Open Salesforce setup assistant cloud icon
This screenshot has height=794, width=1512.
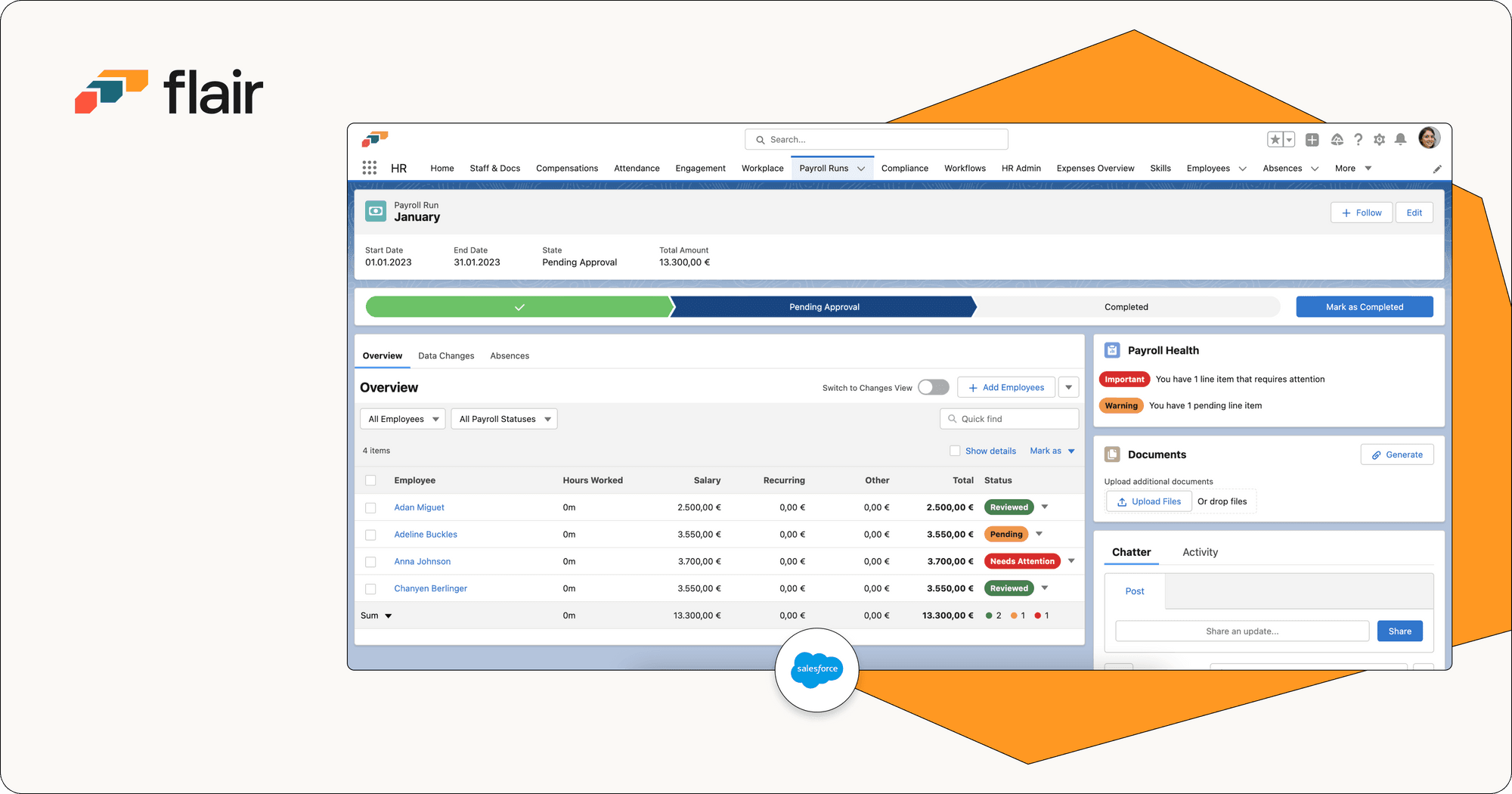click(x=1337, y=139)
